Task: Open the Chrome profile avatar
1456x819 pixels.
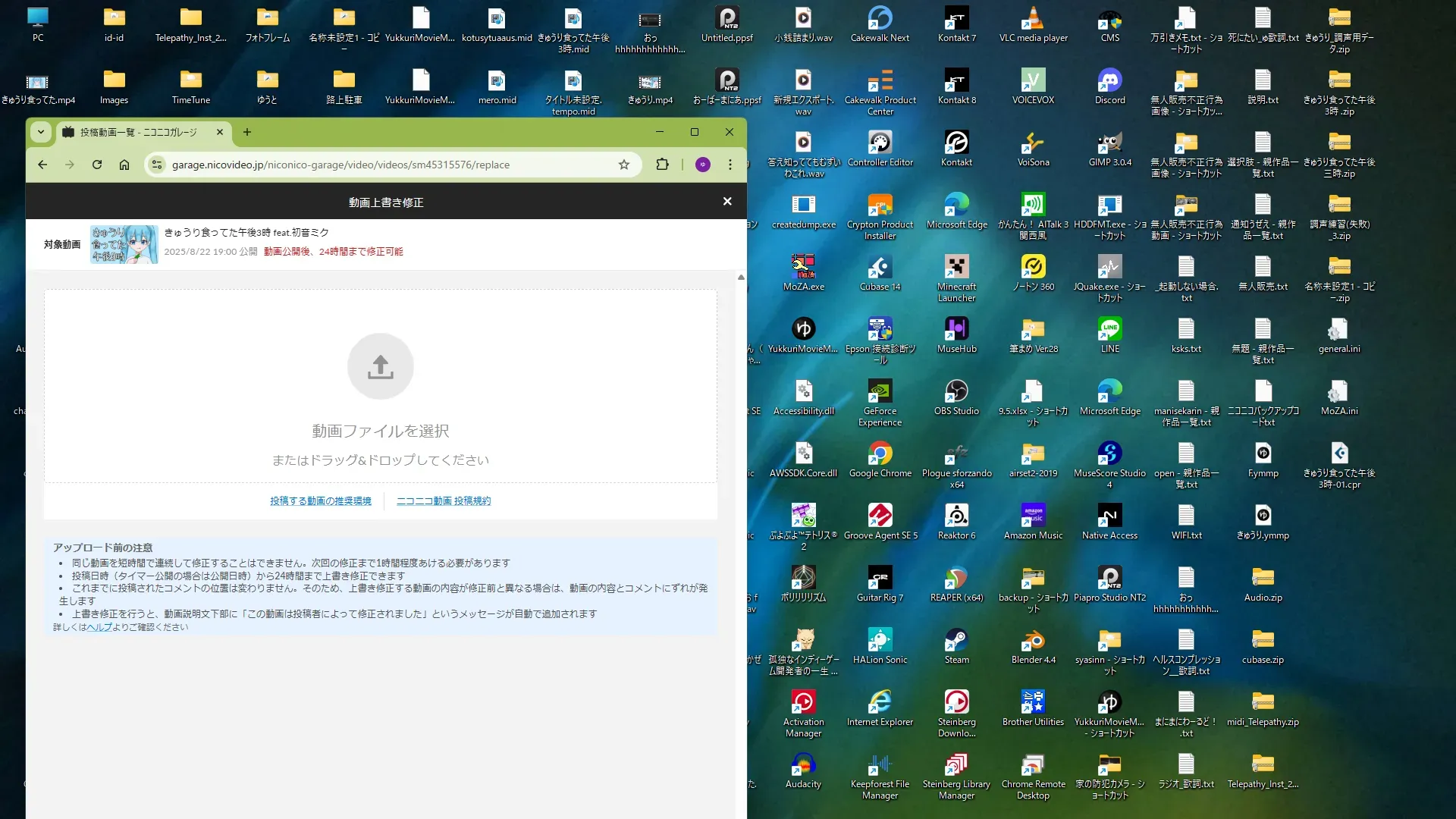Action: 702,165
